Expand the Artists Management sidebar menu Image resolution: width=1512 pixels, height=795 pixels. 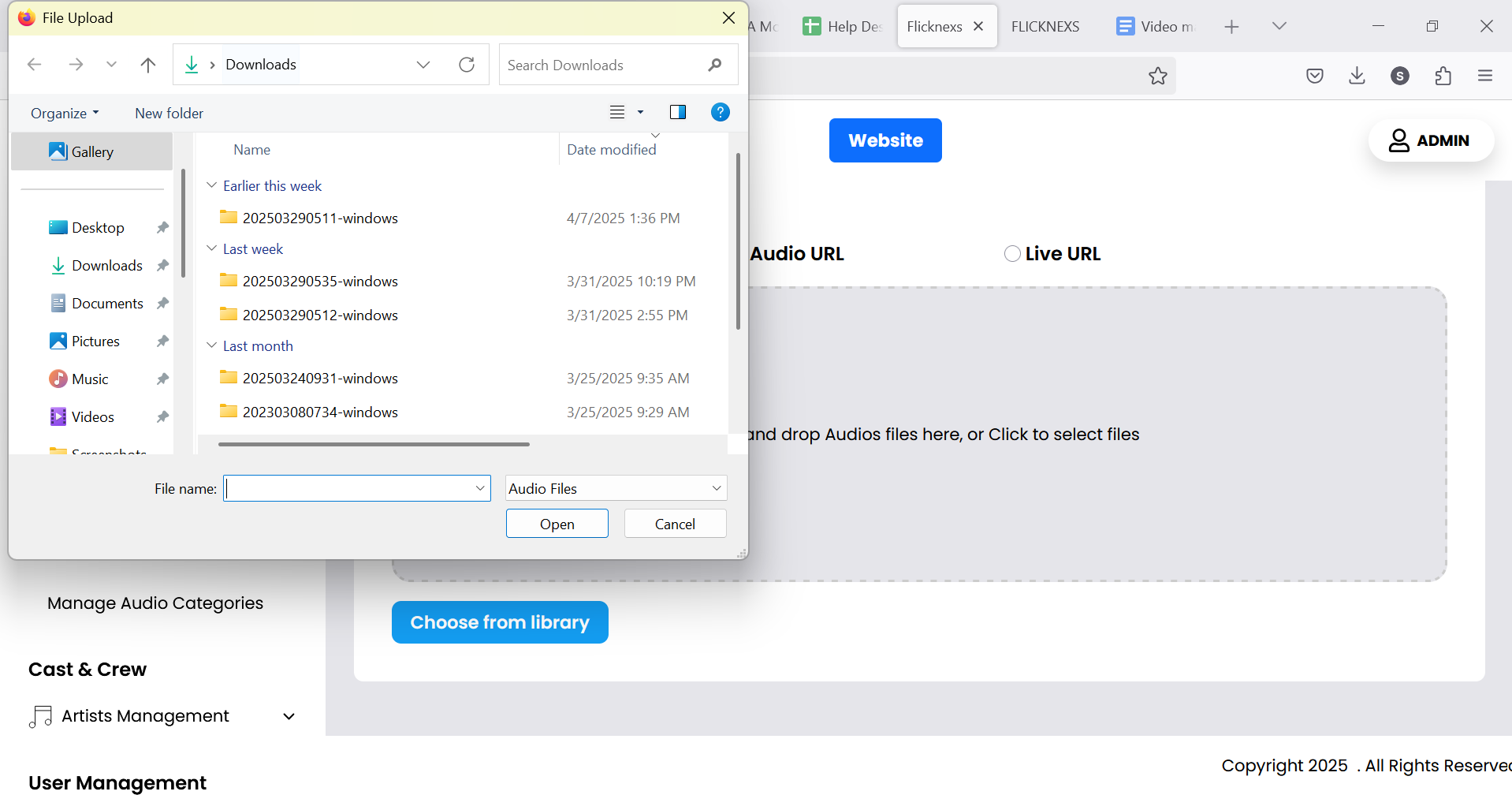[x=289, y=716]
